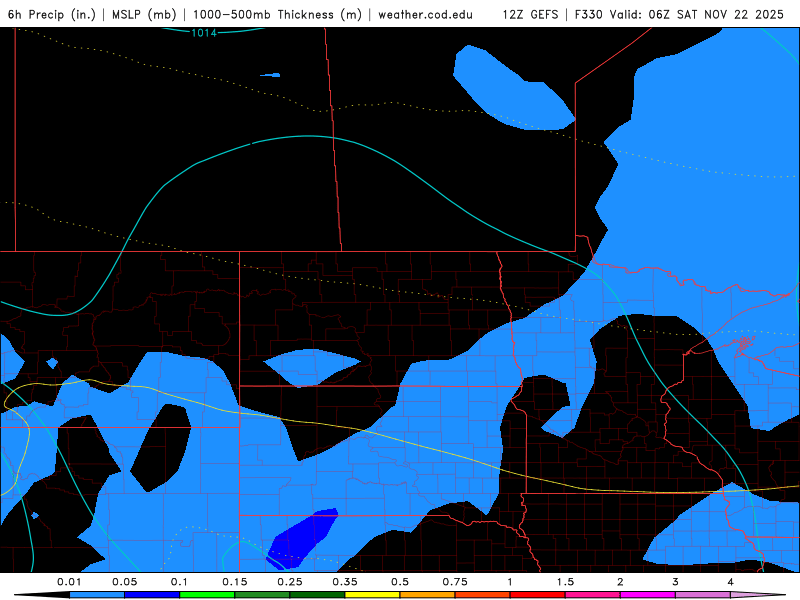Click the bright green 0.1–0.15 legend swatch
This screenshot has width=800, height=600.
pyautogui.click(x=207, y=595)
